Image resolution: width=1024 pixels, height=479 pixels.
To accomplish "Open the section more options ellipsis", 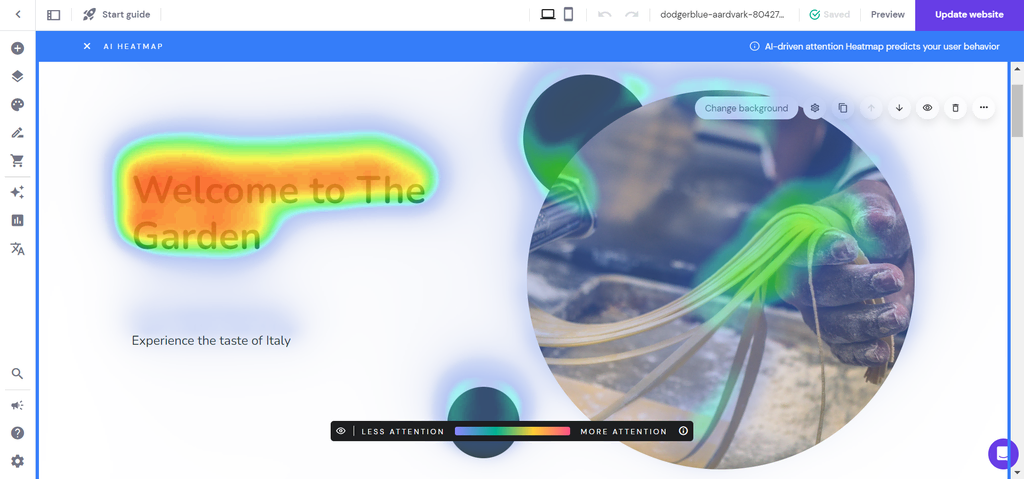I will [984, 108].
